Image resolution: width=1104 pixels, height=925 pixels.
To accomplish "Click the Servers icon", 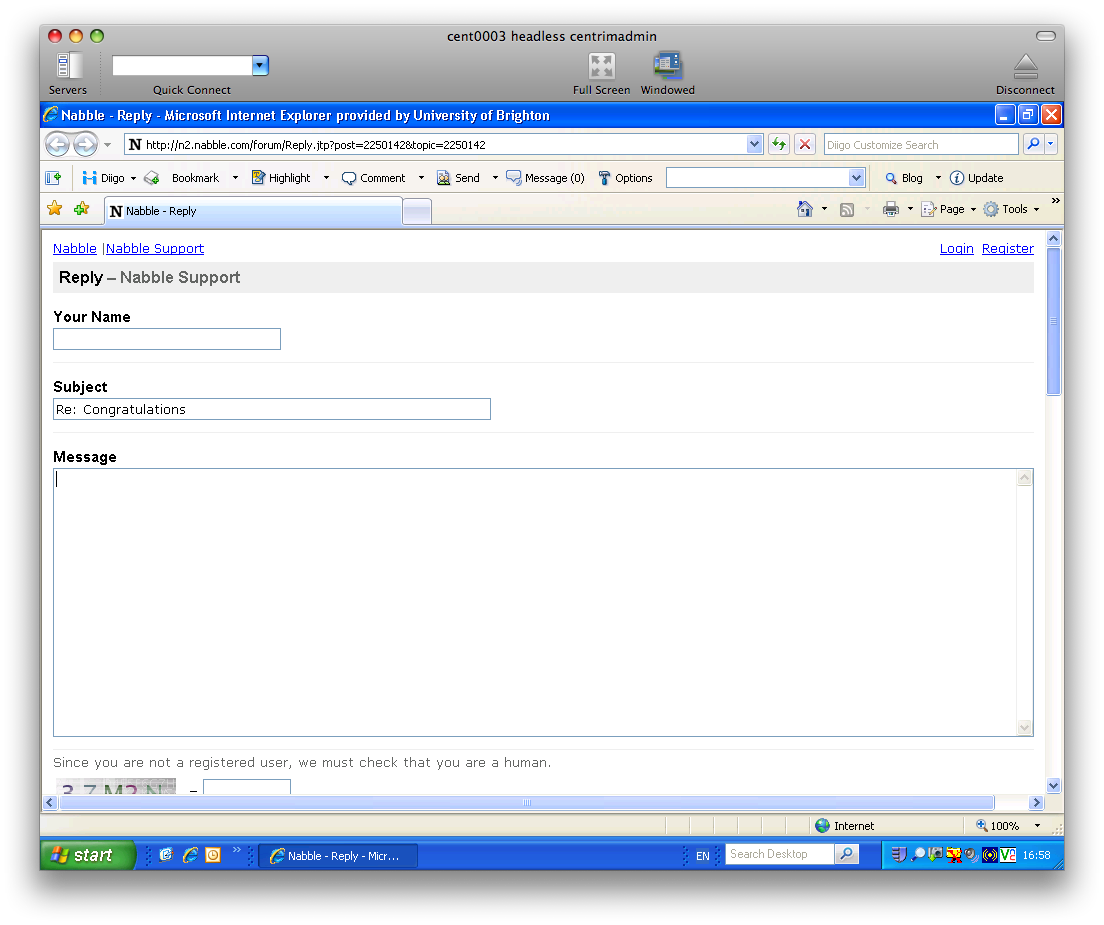I will 68,67.
